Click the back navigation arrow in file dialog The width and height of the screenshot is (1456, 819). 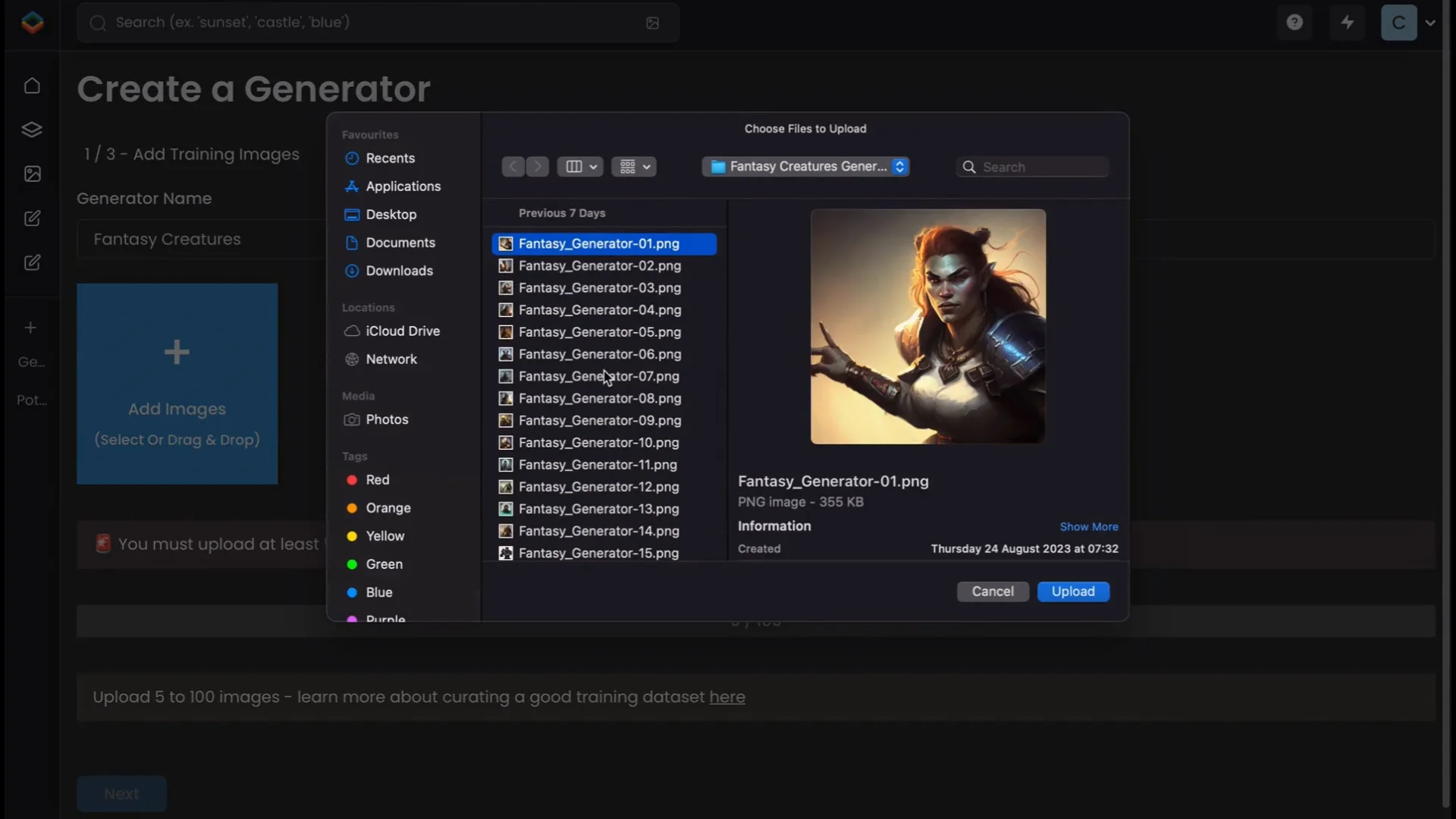pos(513,166)
